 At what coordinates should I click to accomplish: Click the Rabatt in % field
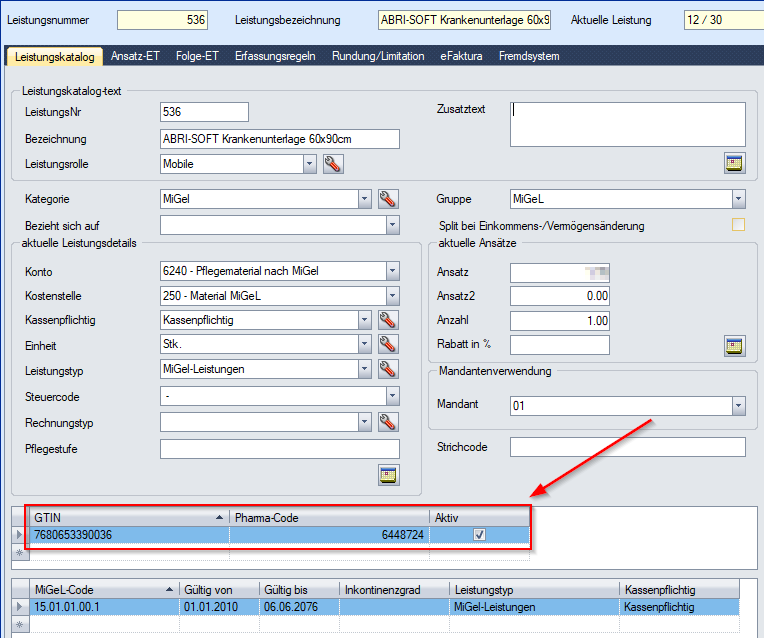point(560,345)
